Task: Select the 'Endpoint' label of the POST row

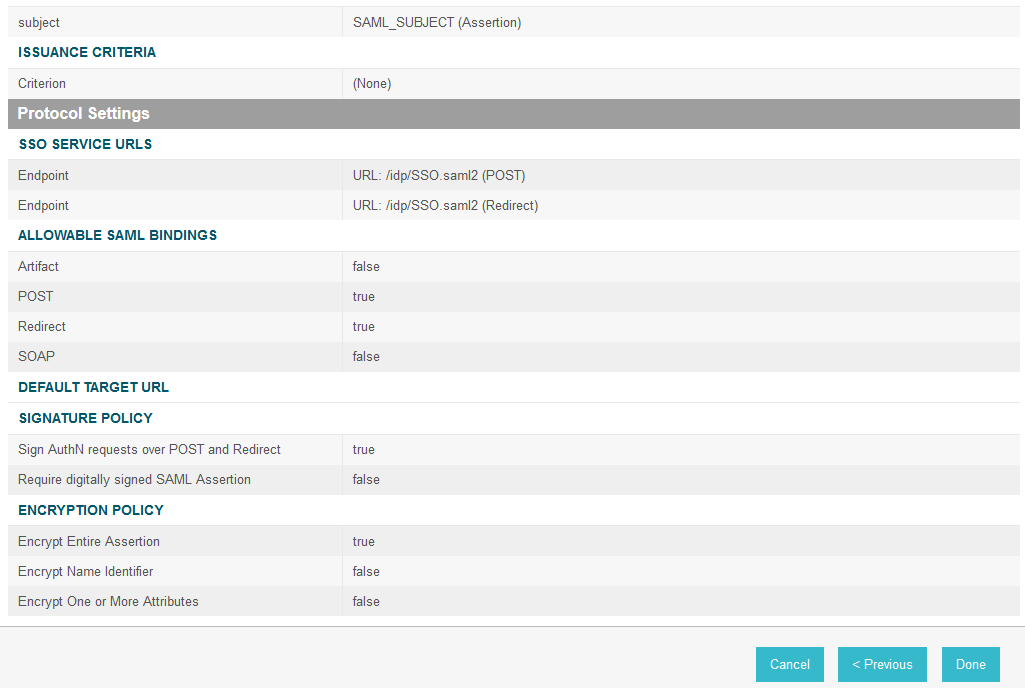Action: click(43, 175)
